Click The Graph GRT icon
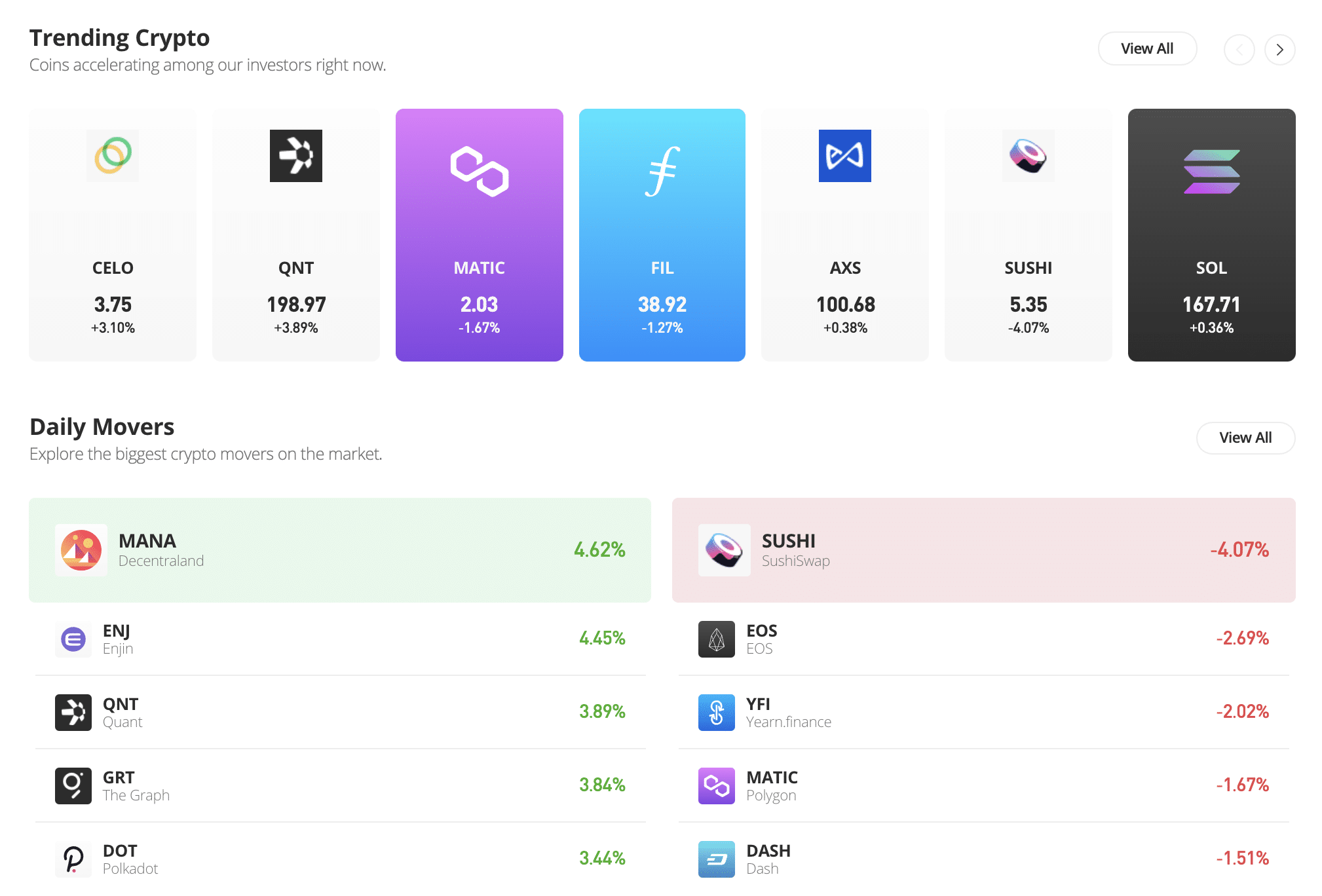The width and height of the screenshot is (1322, 896). pyautogui.click(x=73, y=786)
